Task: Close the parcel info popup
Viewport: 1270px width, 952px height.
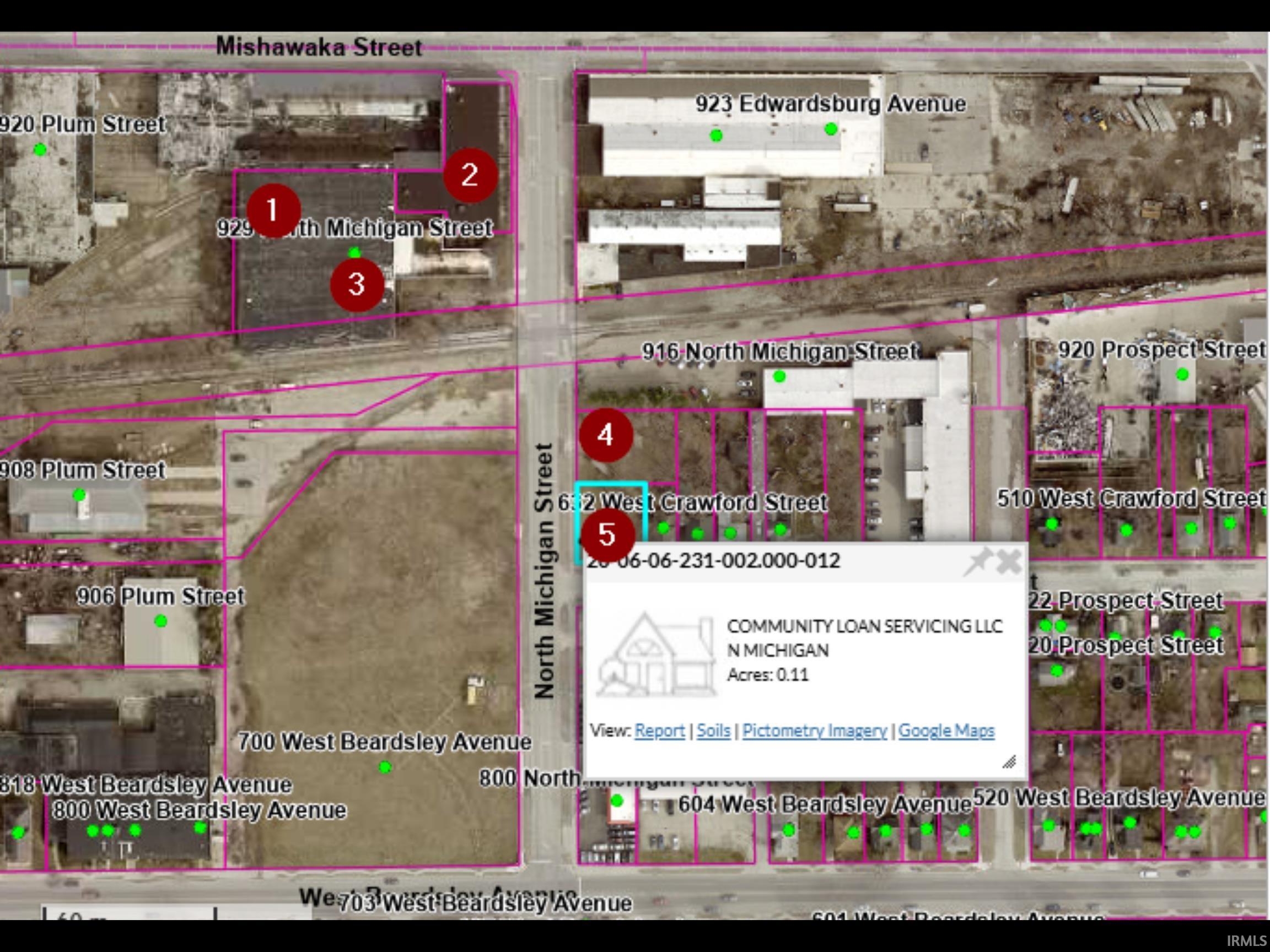Action: [x=1009, y=561]
